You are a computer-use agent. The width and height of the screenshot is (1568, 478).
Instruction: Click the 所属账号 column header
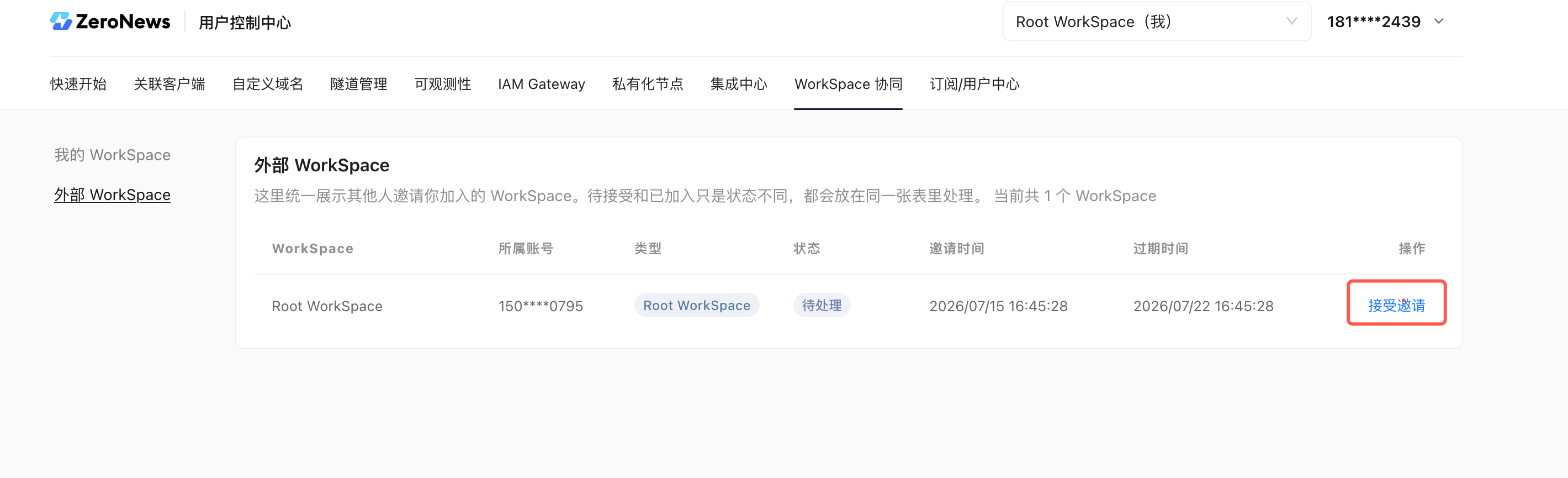(526, 249)
